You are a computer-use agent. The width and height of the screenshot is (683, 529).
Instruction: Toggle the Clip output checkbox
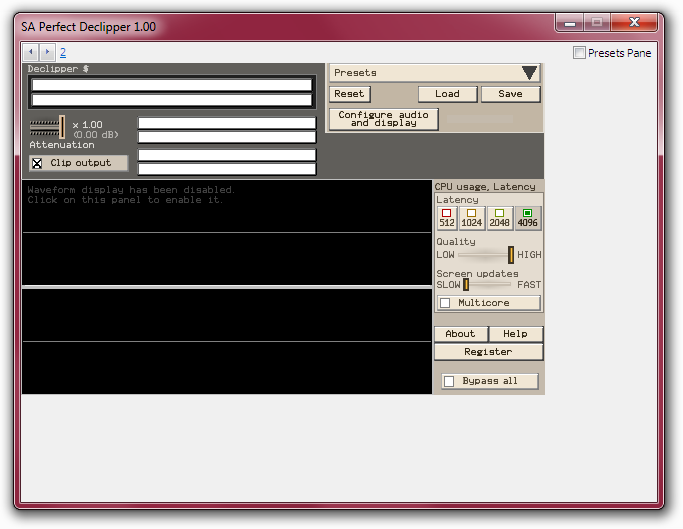coord(37,163)
